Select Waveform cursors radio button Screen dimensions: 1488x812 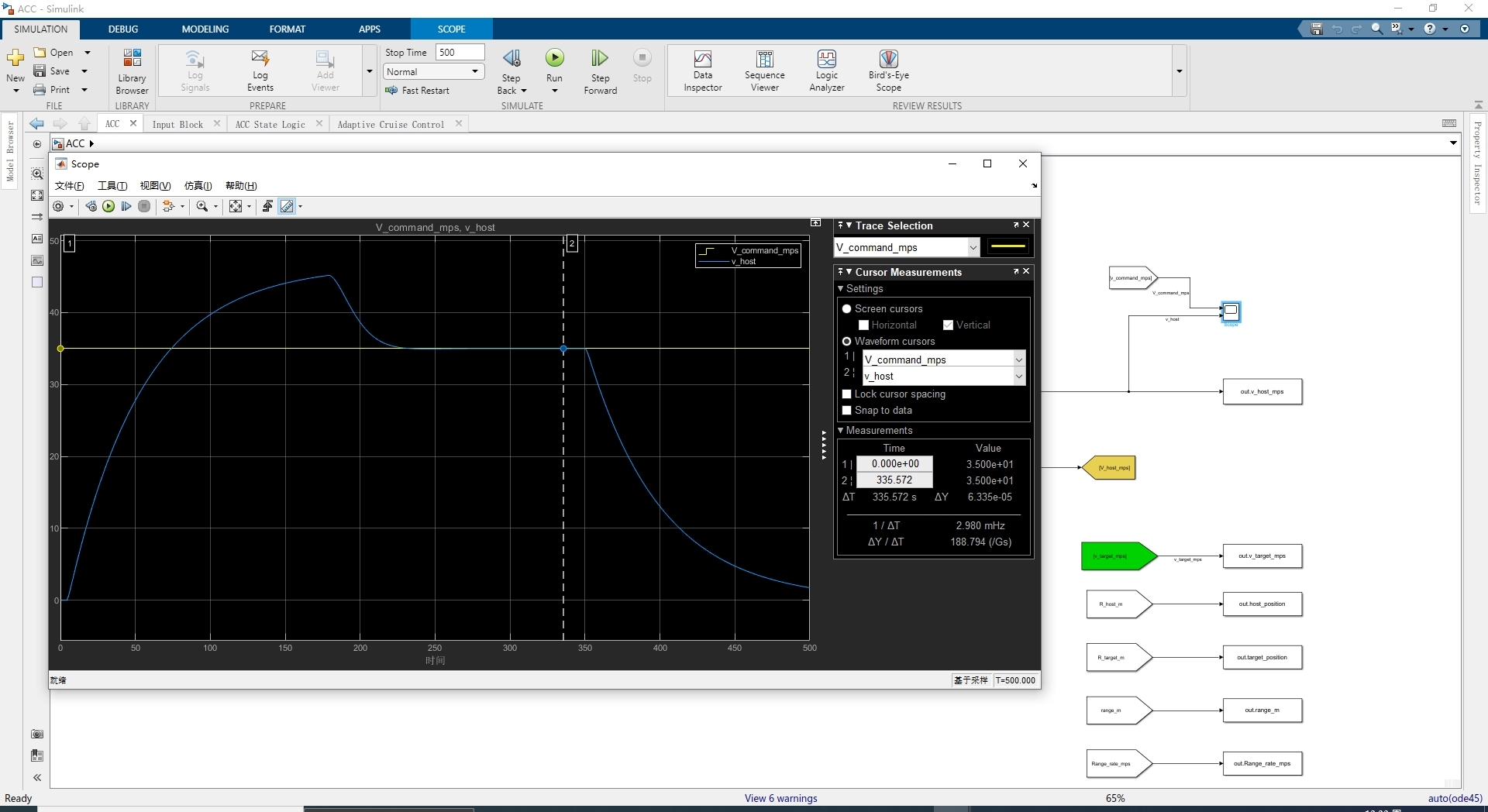tap(847, 341)
